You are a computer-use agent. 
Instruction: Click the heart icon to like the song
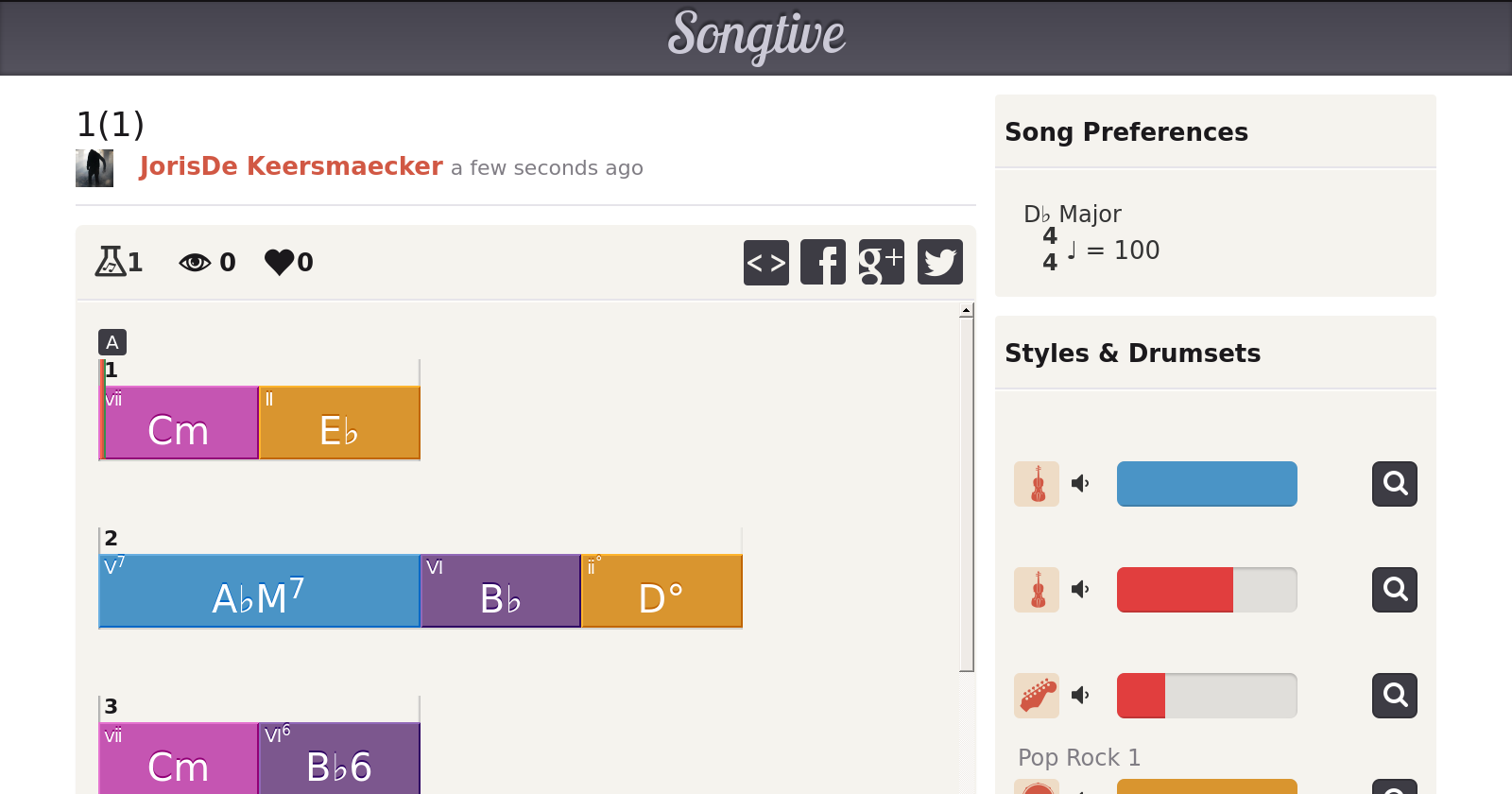point(280,262)
